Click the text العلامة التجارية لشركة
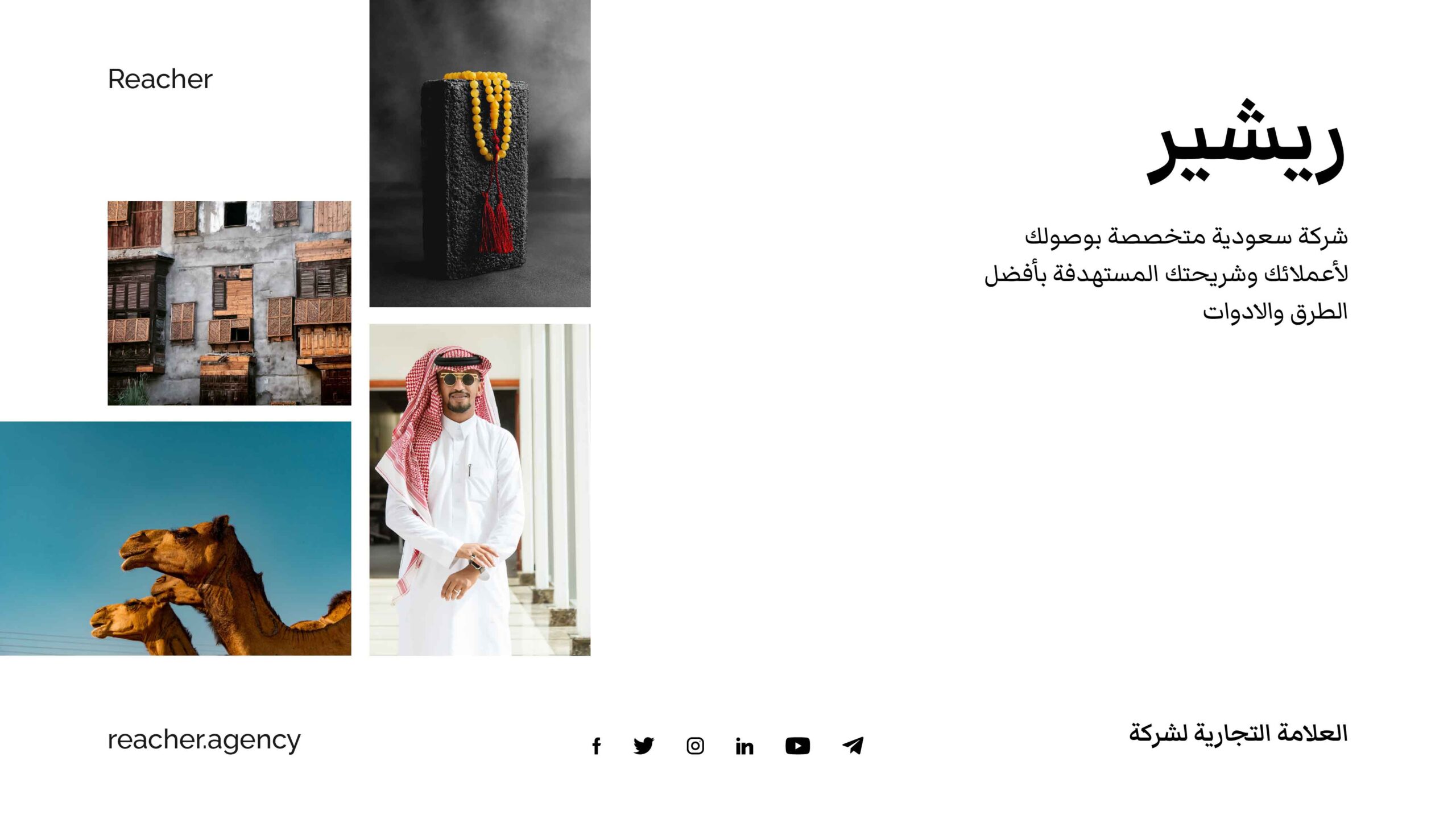The height and width of the screenshot is (819, 1456). (1238, 733)
